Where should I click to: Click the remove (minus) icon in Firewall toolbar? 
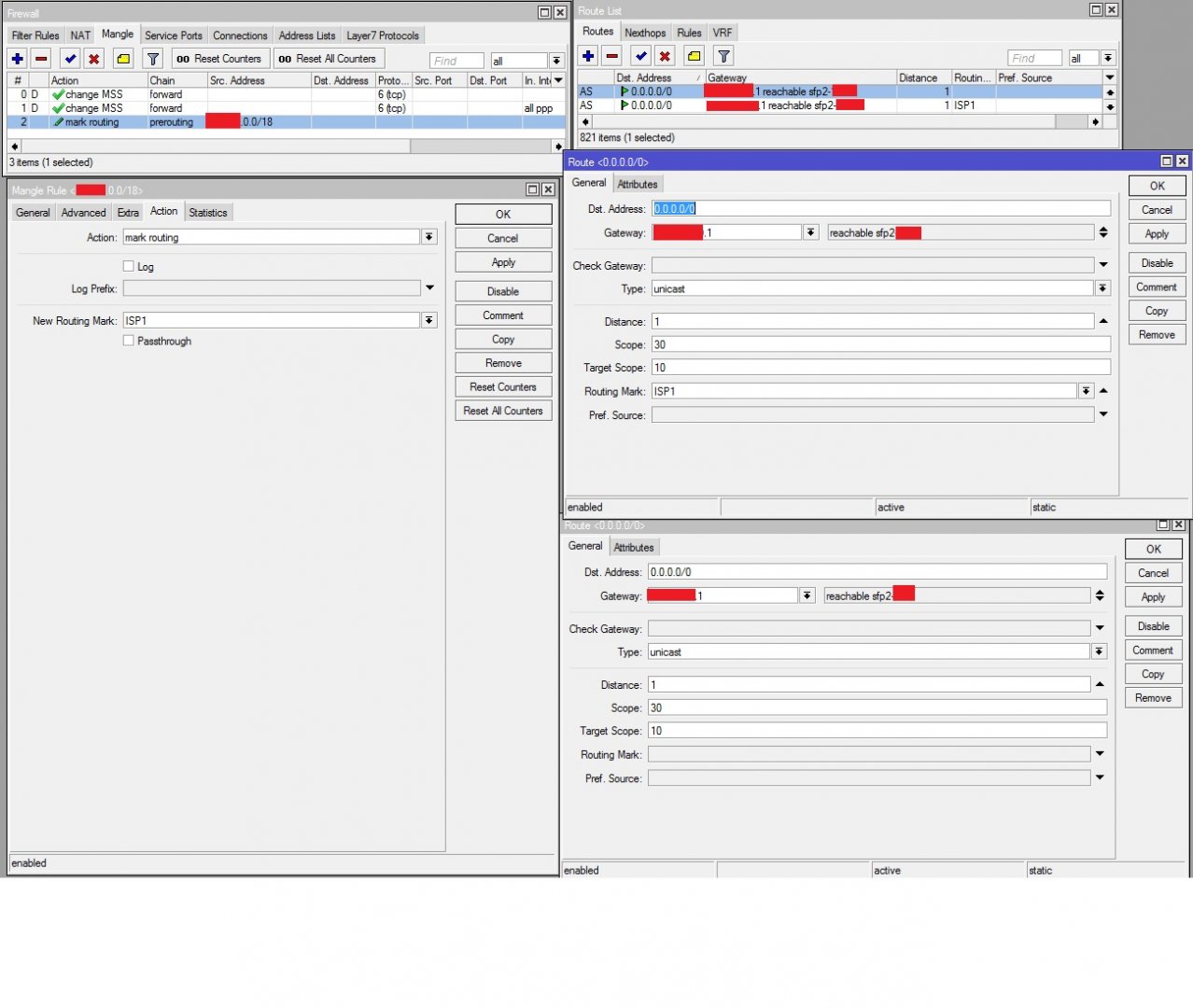click(41, 59)
